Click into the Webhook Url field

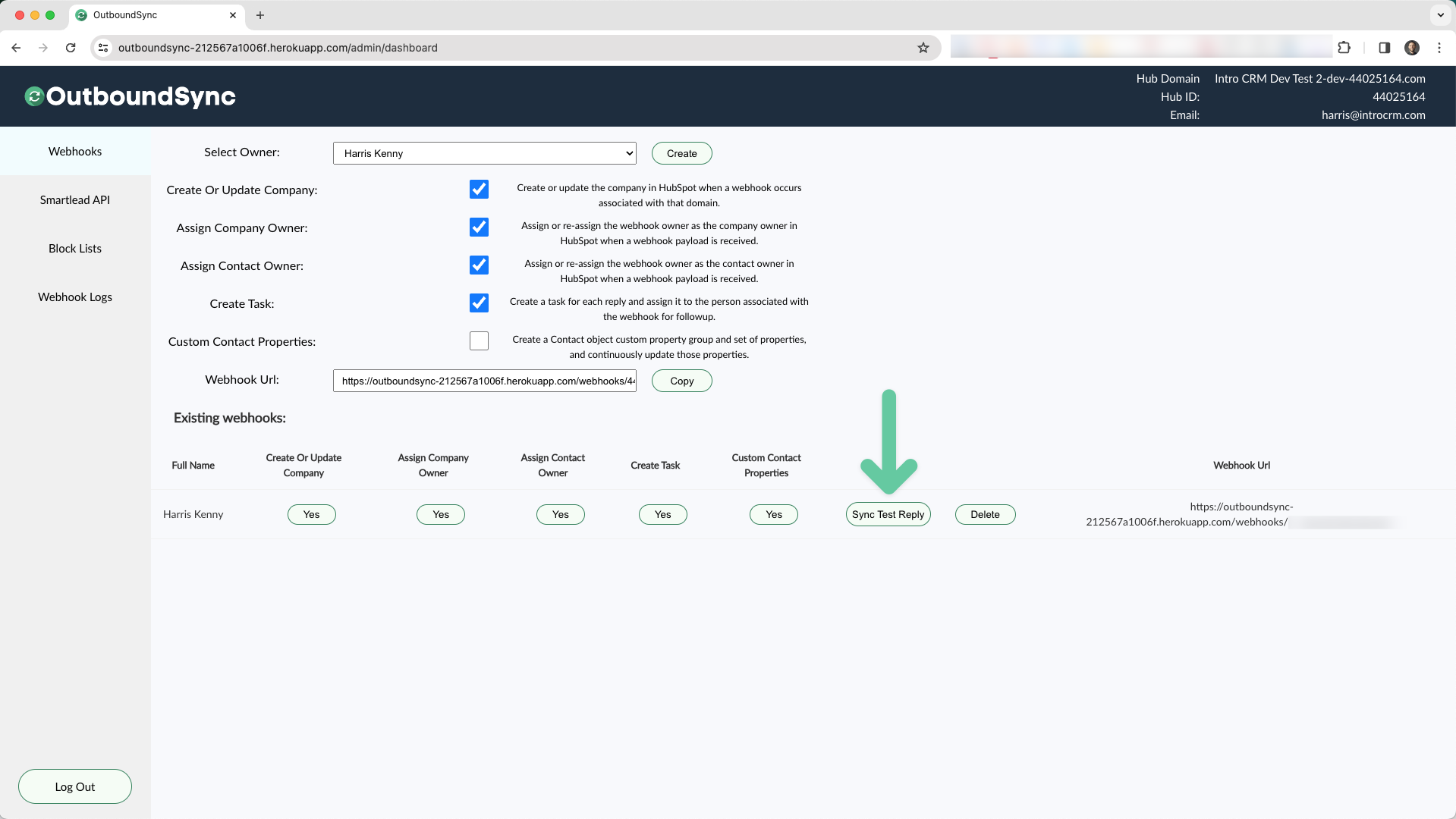485,381
